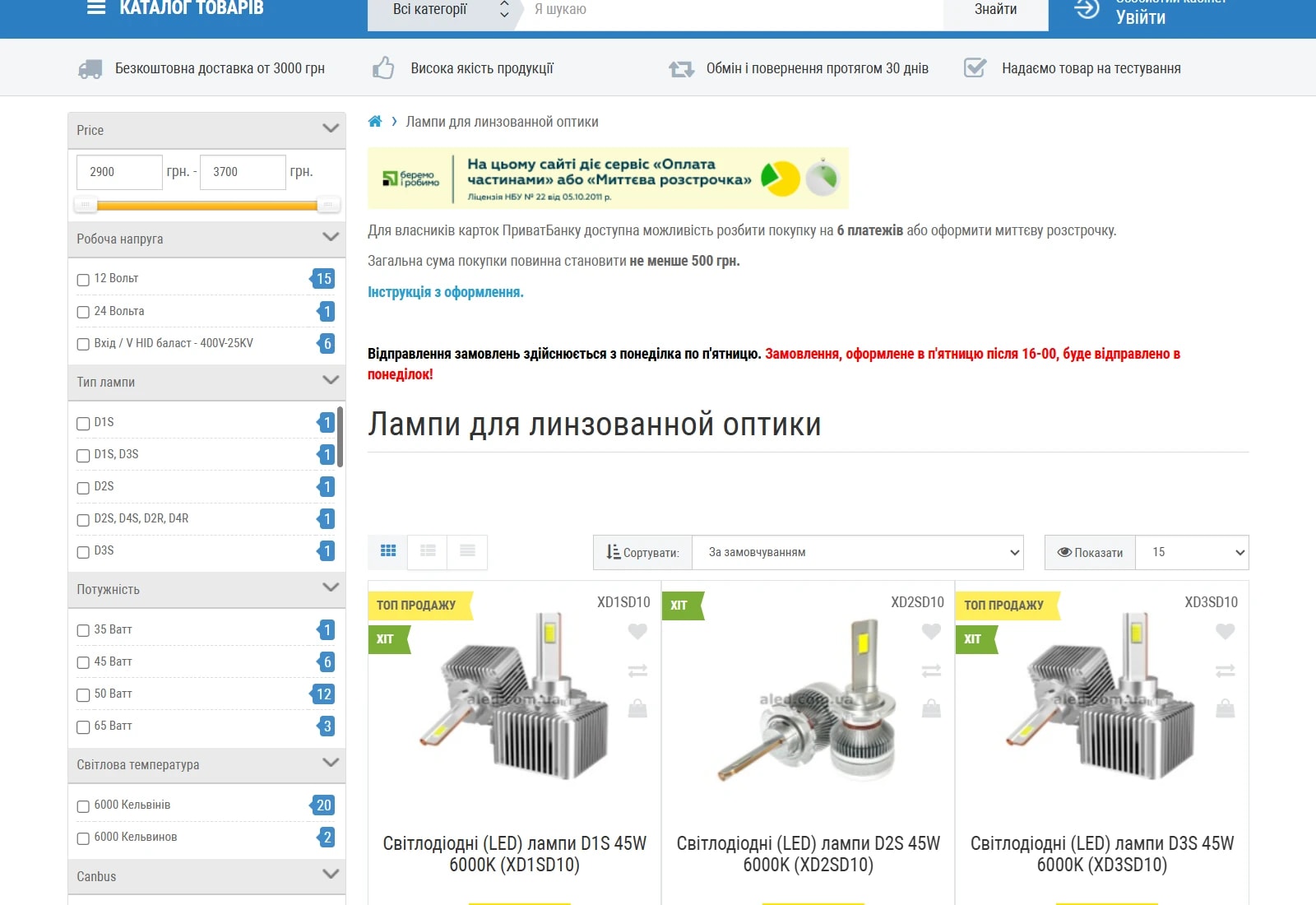Tick the 35 Ватт power checkbox
This screenshot has height=905, width=1316.
click(83, 630)
